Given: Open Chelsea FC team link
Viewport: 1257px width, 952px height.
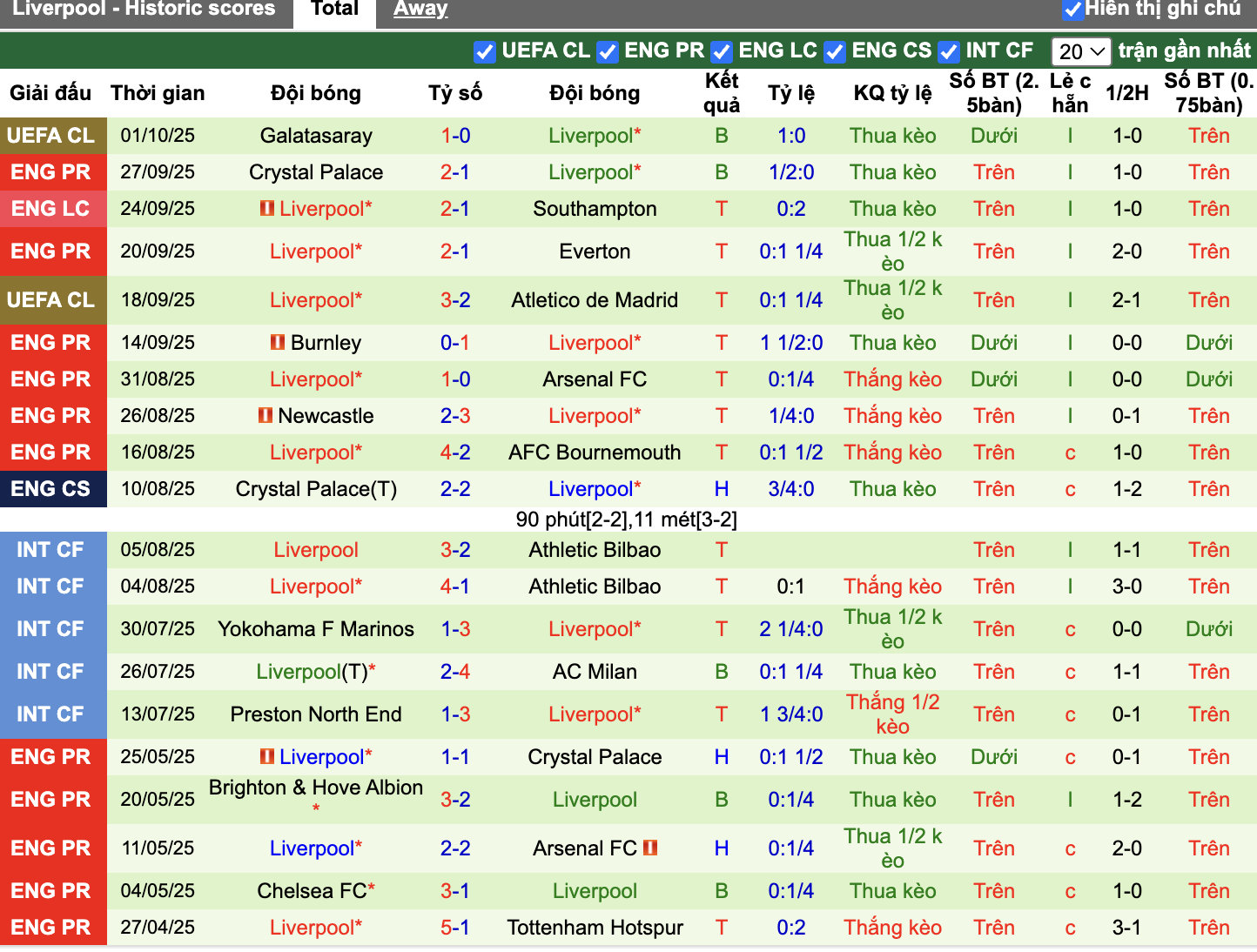Looking at the screenshot, I should coord(312,891).
